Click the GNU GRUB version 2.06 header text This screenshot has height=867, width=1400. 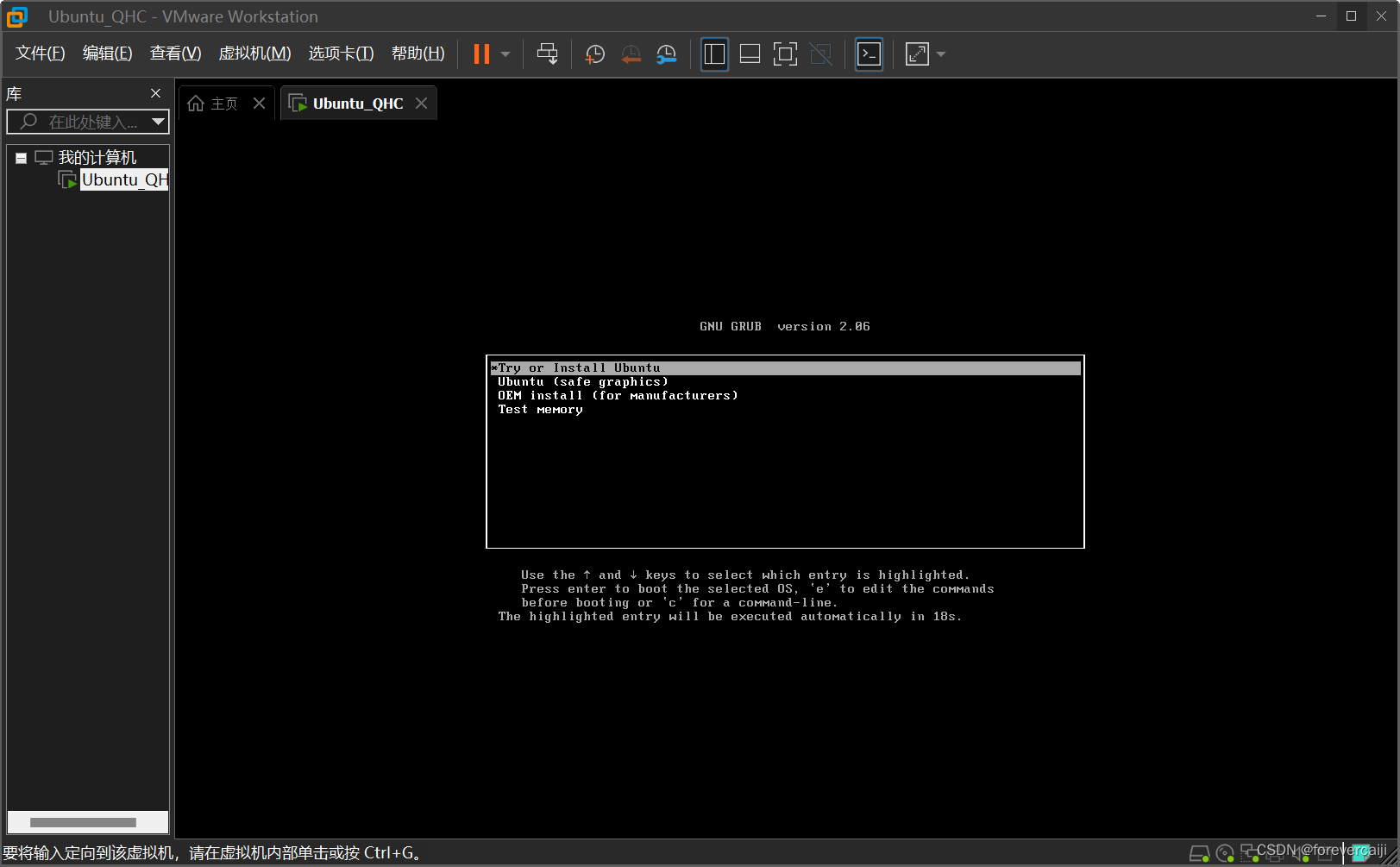(x=785, y=327)
